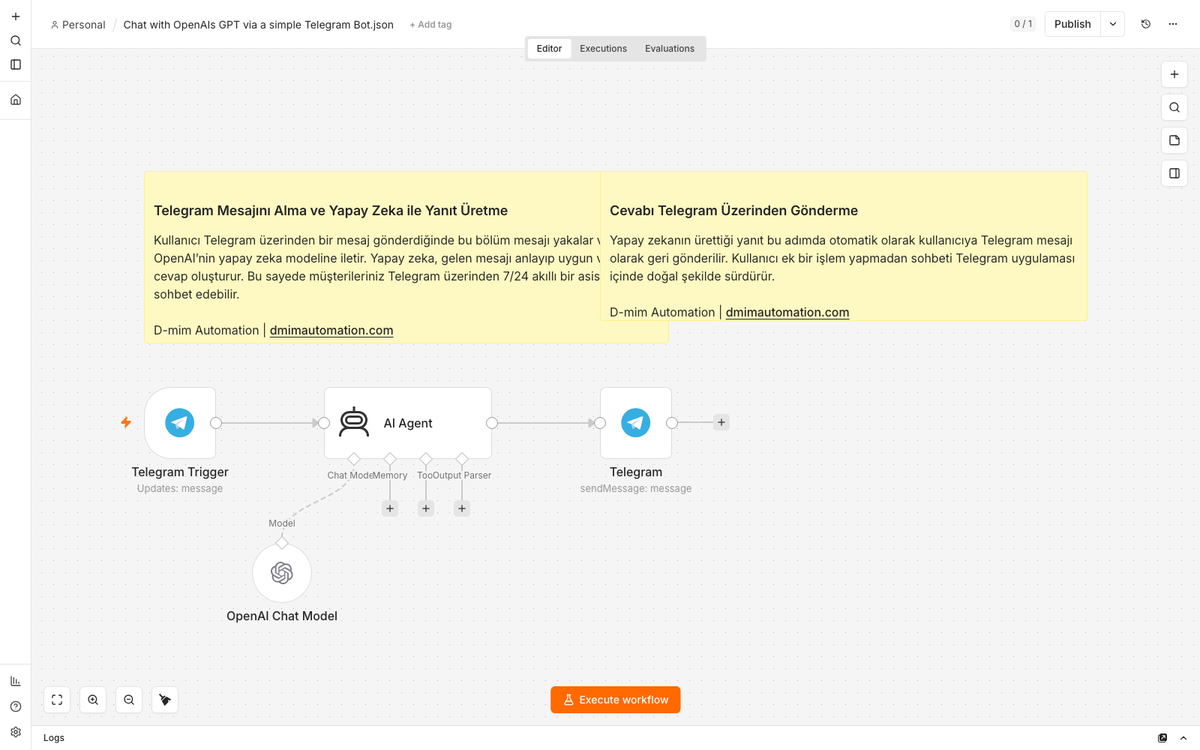Click the 'Updates: message' subtitle text
The width and height of the screenshot is (1200, 750).
coord(180,489)
